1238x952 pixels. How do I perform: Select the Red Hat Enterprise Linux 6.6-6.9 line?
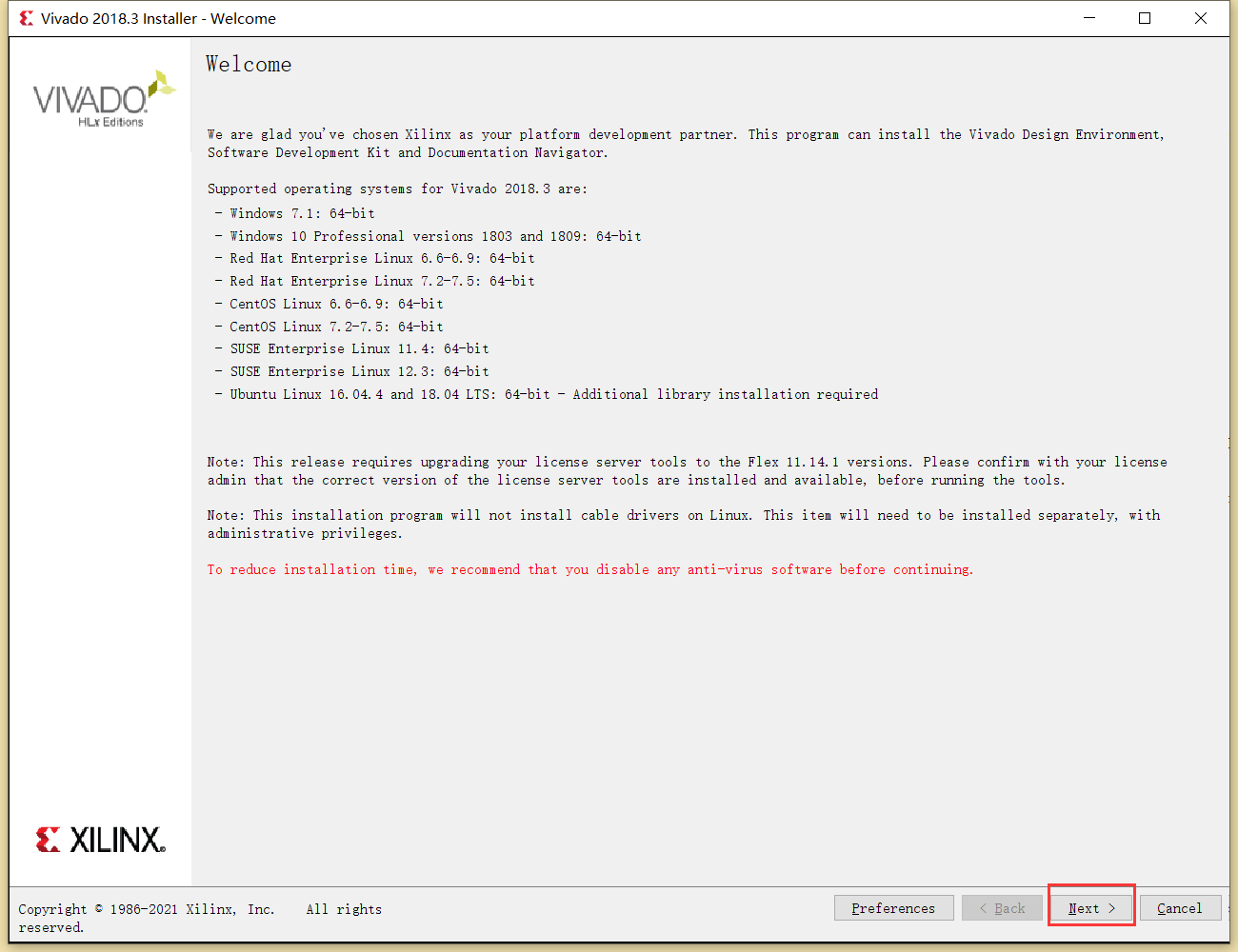tap(375, 258)
